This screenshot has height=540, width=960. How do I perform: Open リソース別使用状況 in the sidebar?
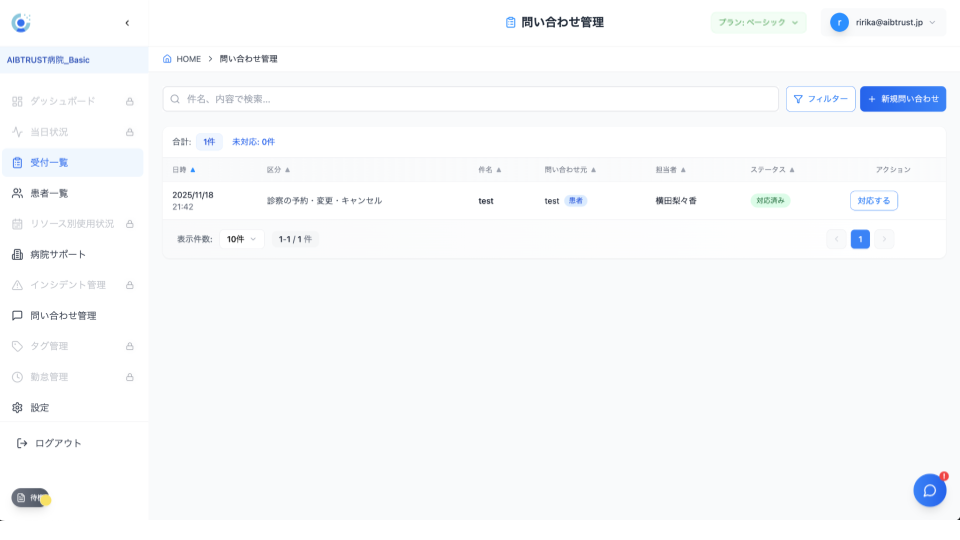(72, 223)
